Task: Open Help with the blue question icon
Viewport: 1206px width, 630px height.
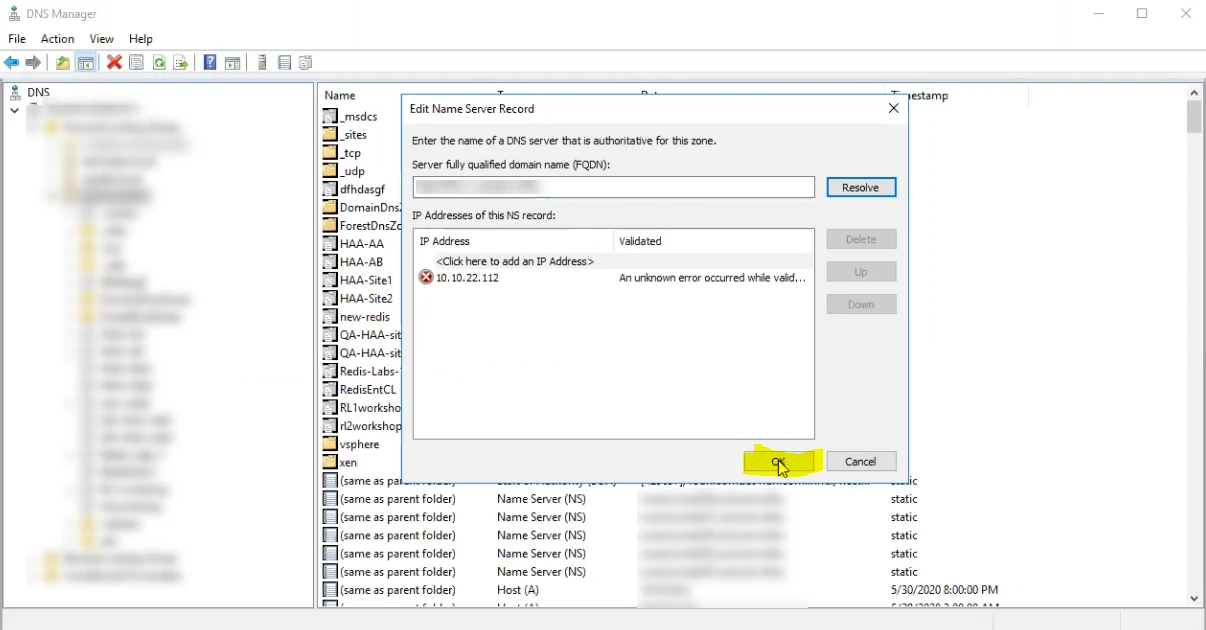Action: click(210, 63)
